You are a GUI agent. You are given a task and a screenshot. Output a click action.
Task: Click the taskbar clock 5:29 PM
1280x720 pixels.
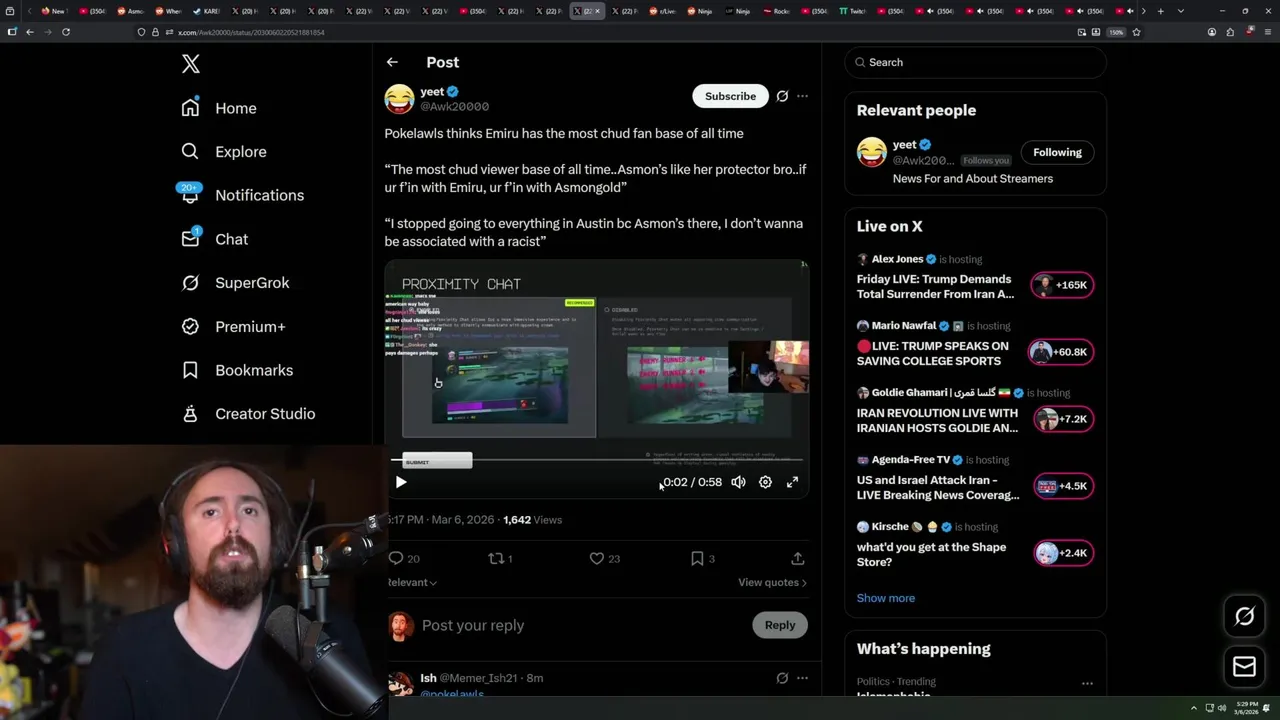point(1245,707)
